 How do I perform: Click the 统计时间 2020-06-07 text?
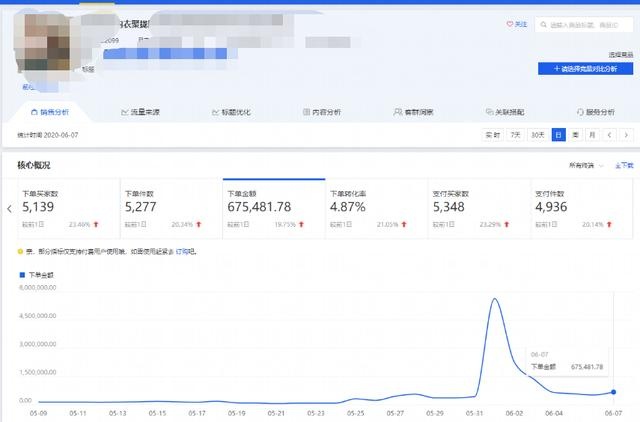[x=48, y=135]
